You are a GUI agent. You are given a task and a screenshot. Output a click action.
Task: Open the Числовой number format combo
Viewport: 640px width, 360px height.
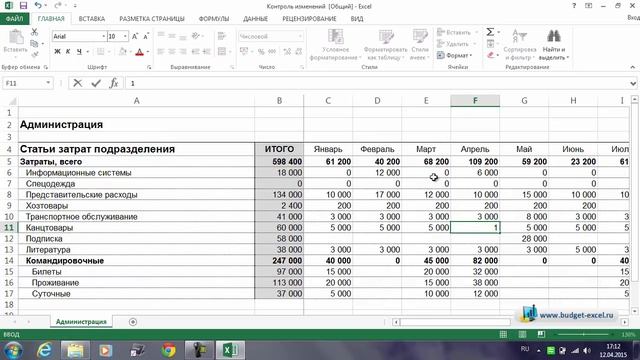(271, 36)
